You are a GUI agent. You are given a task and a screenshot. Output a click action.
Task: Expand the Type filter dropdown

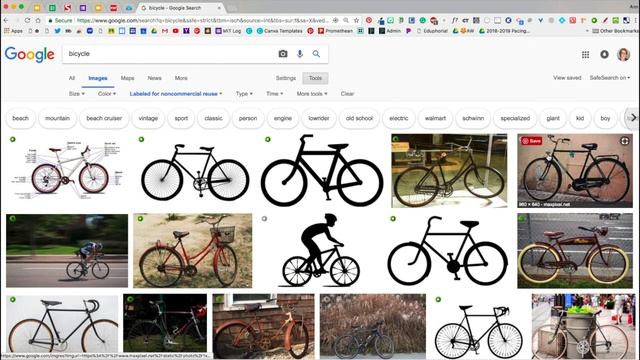(x=244, y=94)
